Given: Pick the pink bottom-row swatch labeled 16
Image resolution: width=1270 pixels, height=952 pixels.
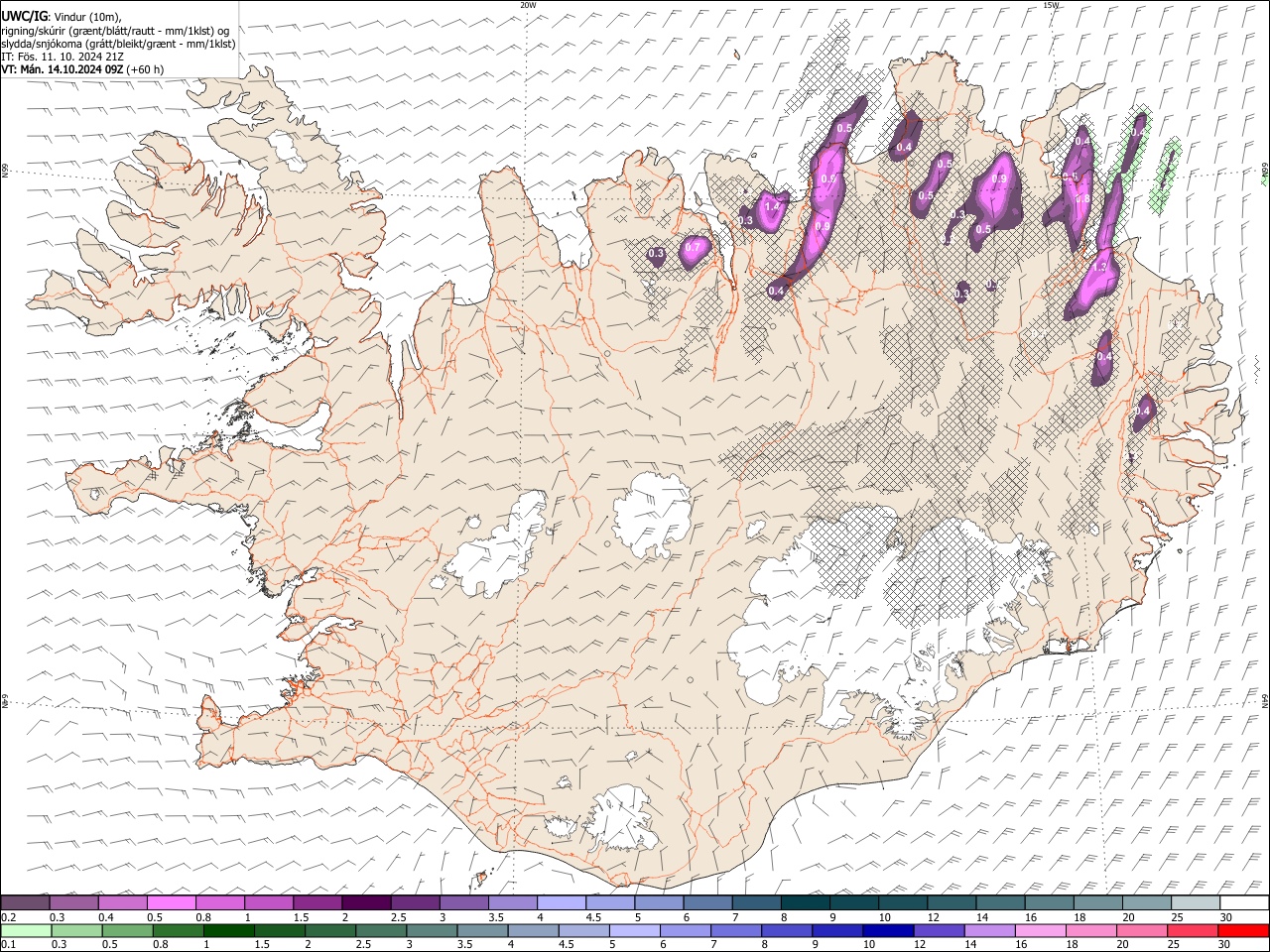Looking at the screenshot, I should coord(1040,931).
